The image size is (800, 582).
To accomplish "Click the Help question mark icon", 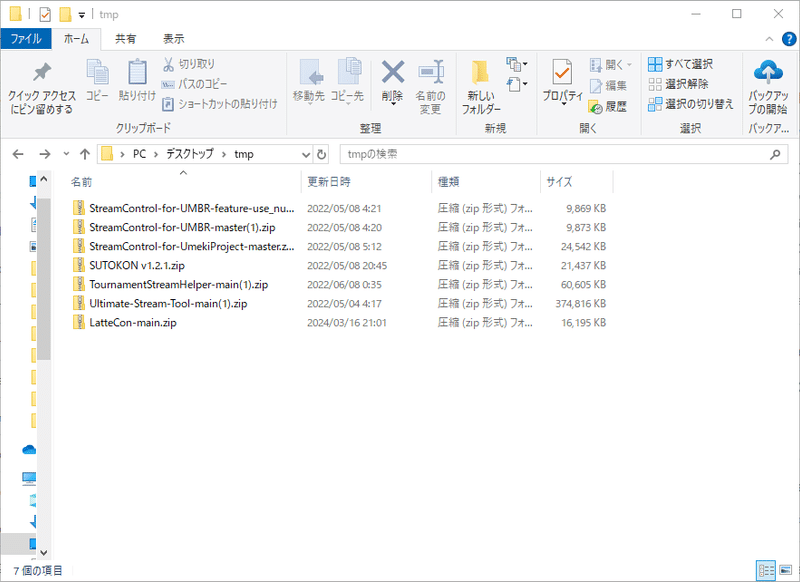I will coord(789,39).
